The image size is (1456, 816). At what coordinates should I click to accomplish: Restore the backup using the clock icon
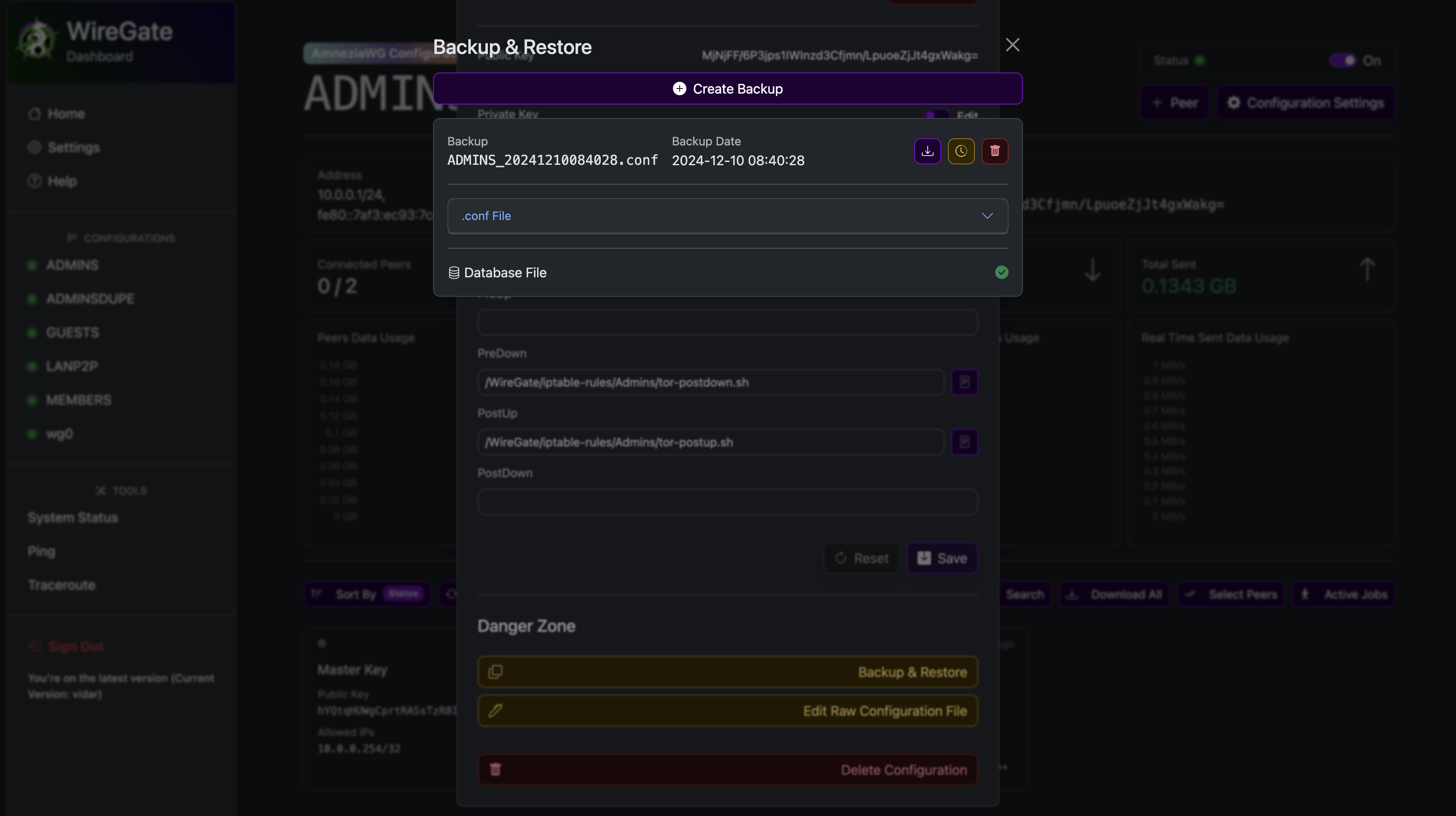[961, 151]
